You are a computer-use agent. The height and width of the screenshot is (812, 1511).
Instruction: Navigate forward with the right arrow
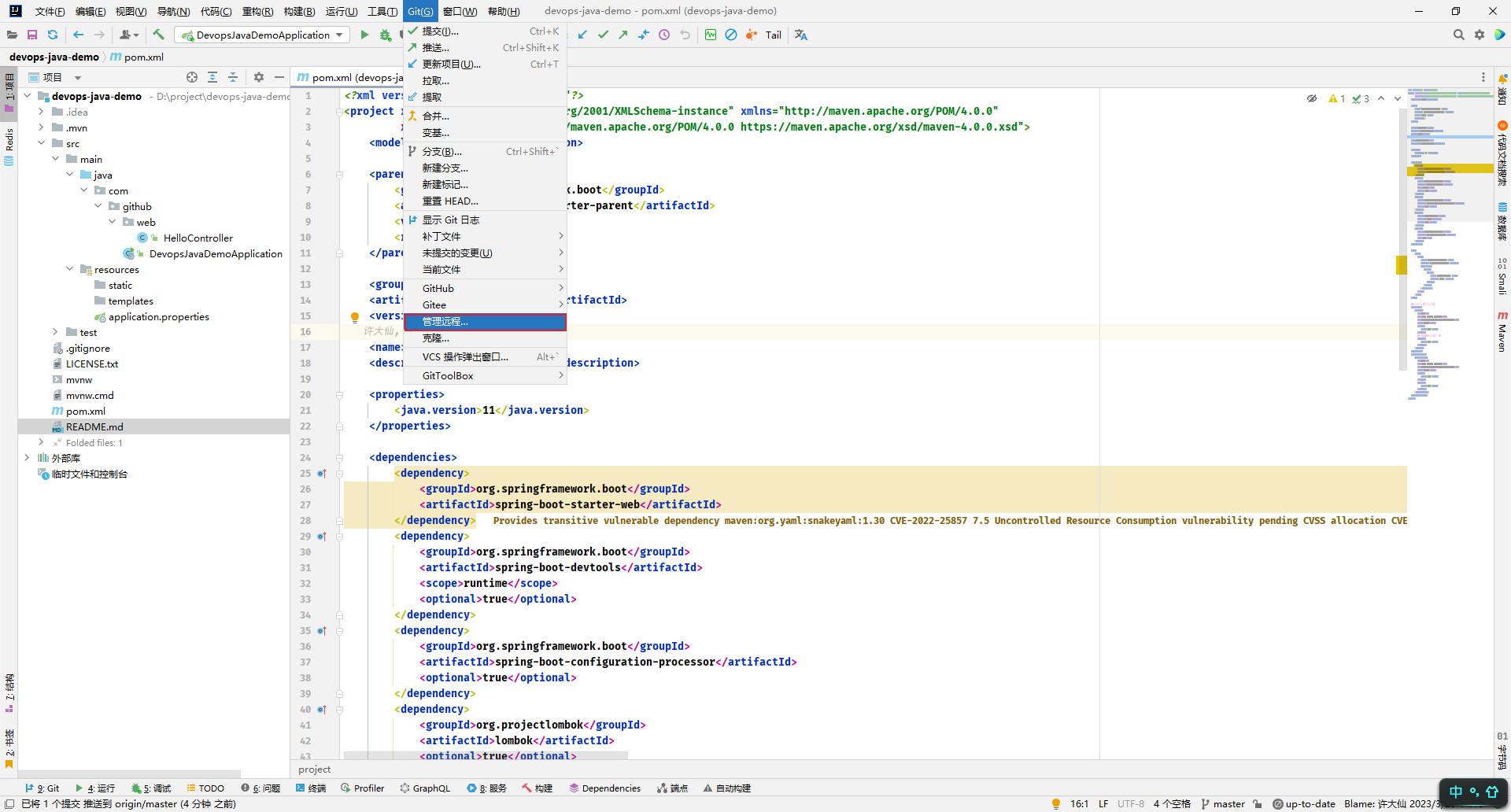pos(99,35)
